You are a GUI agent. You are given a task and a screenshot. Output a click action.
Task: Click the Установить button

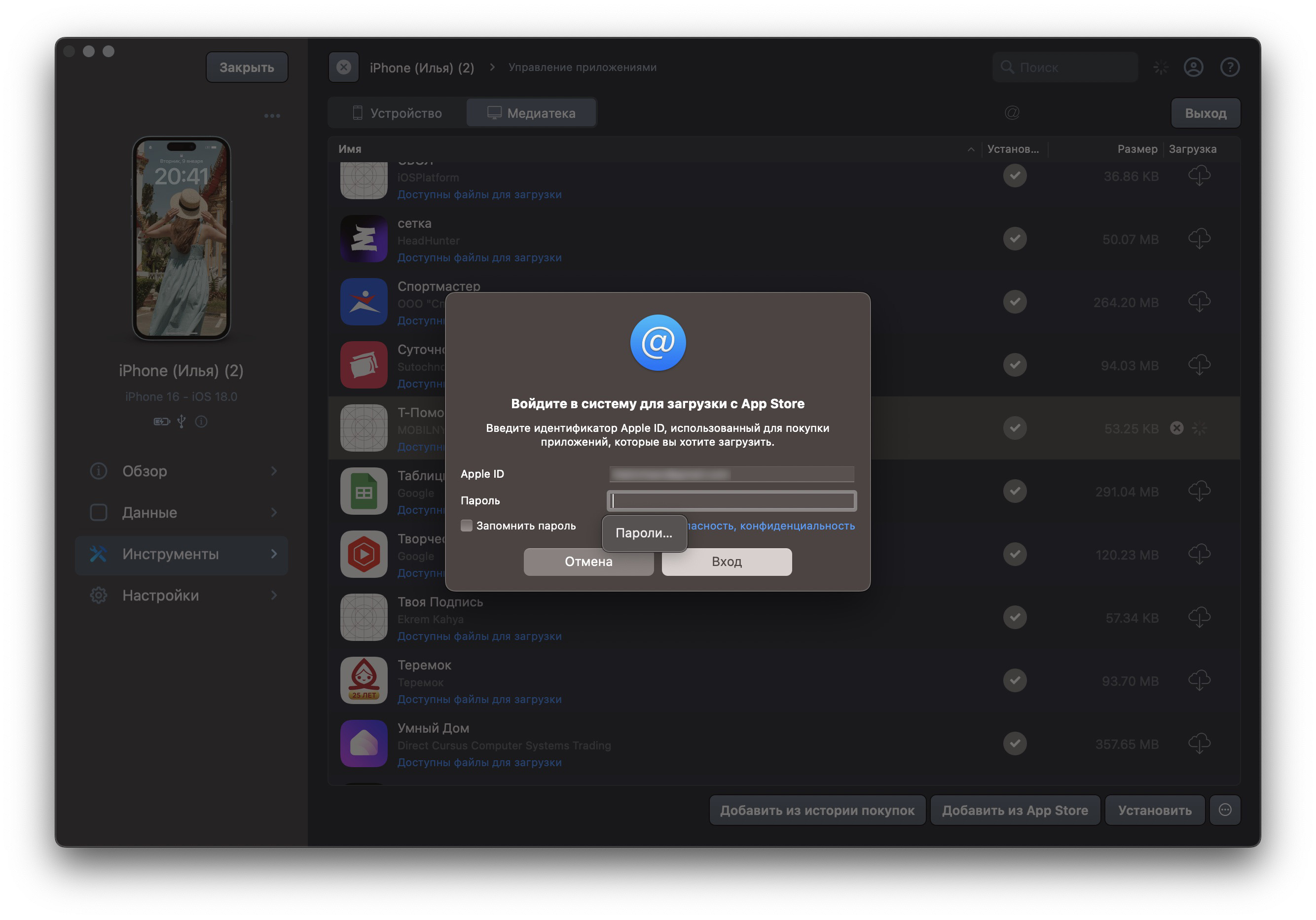(1154, 810)
